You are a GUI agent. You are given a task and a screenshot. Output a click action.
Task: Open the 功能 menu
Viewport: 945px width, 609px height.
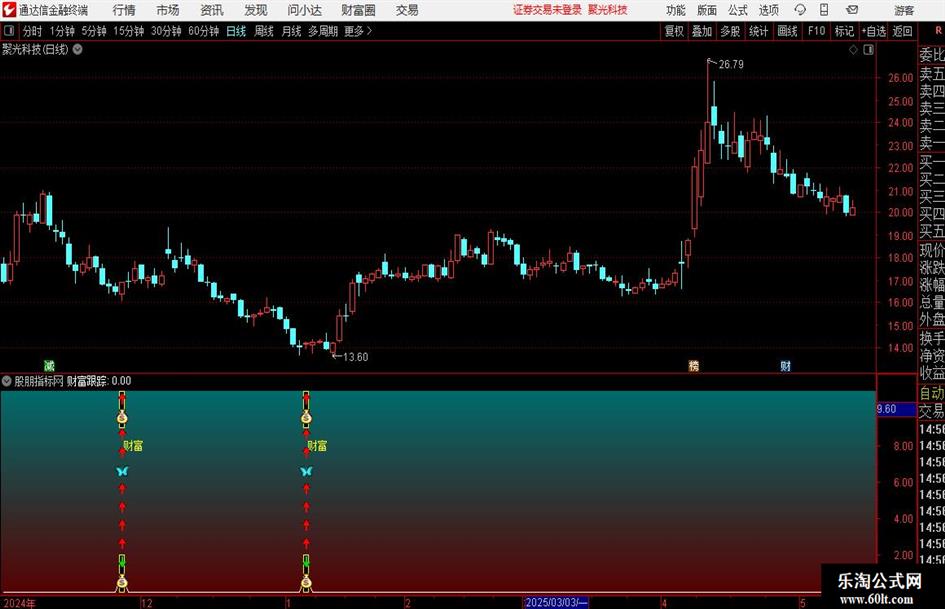point(676,10)
